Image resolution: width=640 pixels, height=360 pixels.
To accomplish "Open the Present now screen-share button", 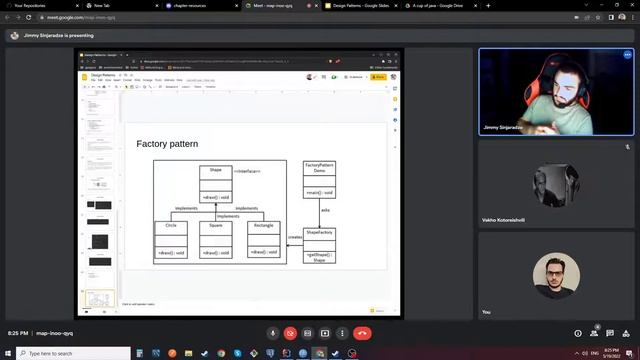I will pos(325,333).
